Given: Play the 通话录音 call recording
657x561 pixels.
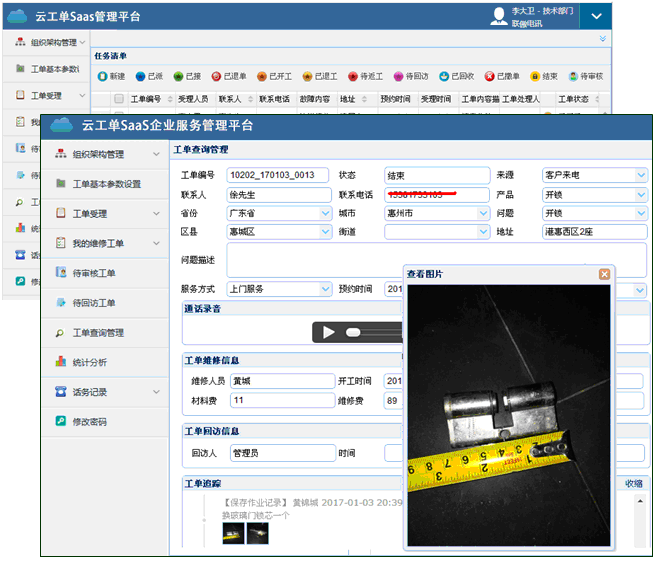Looking at the screenshot, I should click(328, 331).
